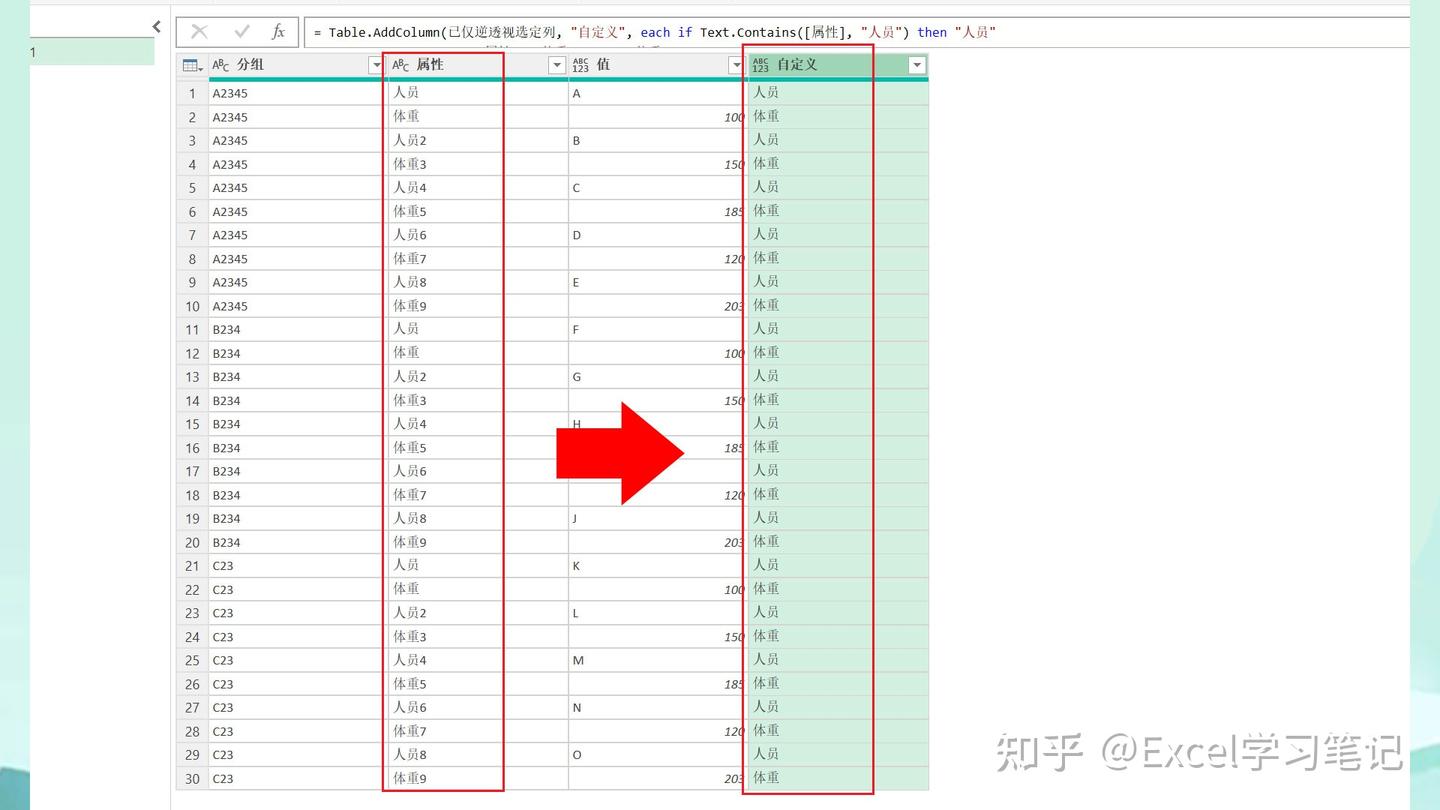Image resolution: width=1440 pixels, height=810 pixels.
Task: Click the 体重7 cell in row 28
Action: pos(477,731)
